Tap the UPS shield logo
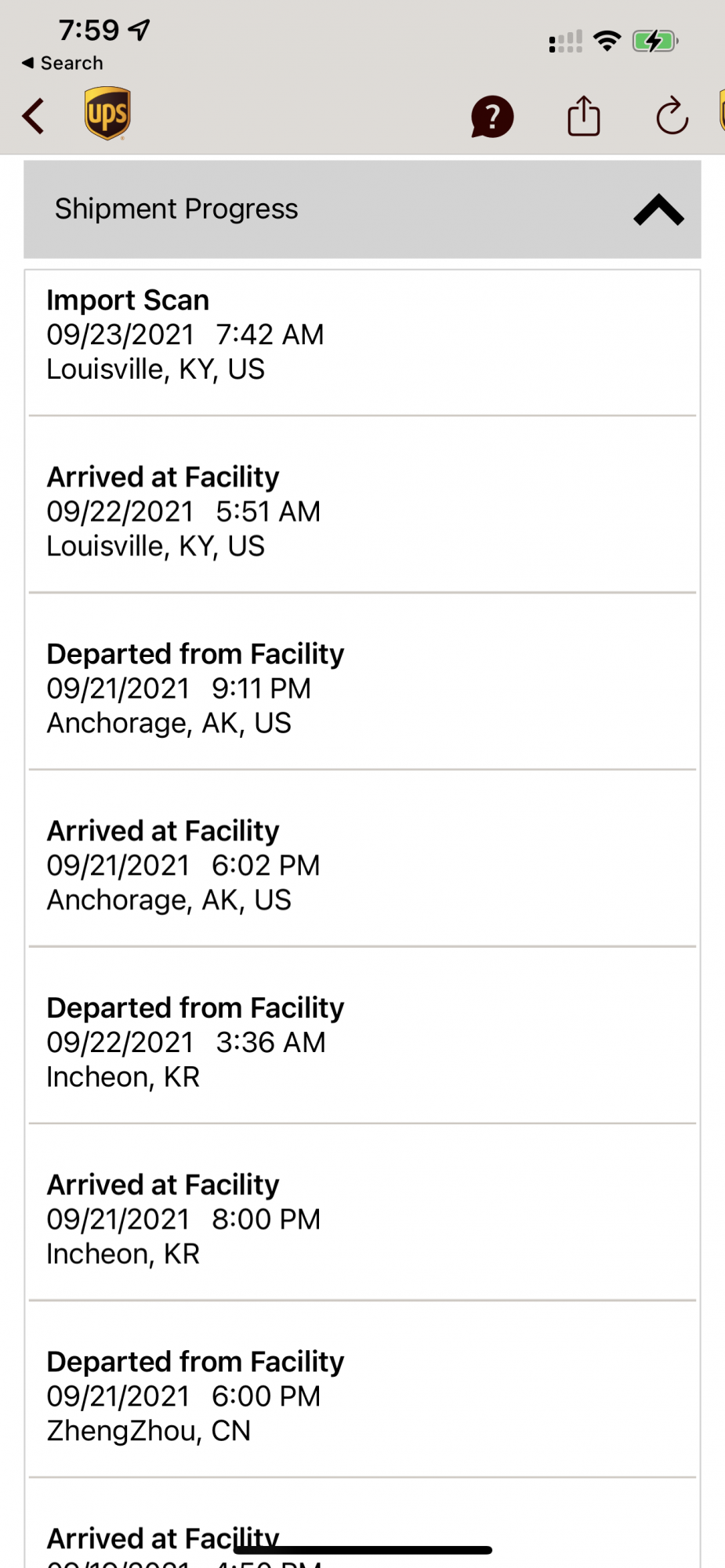This screenshot has height=1568, width=725. tap(107, 114)
